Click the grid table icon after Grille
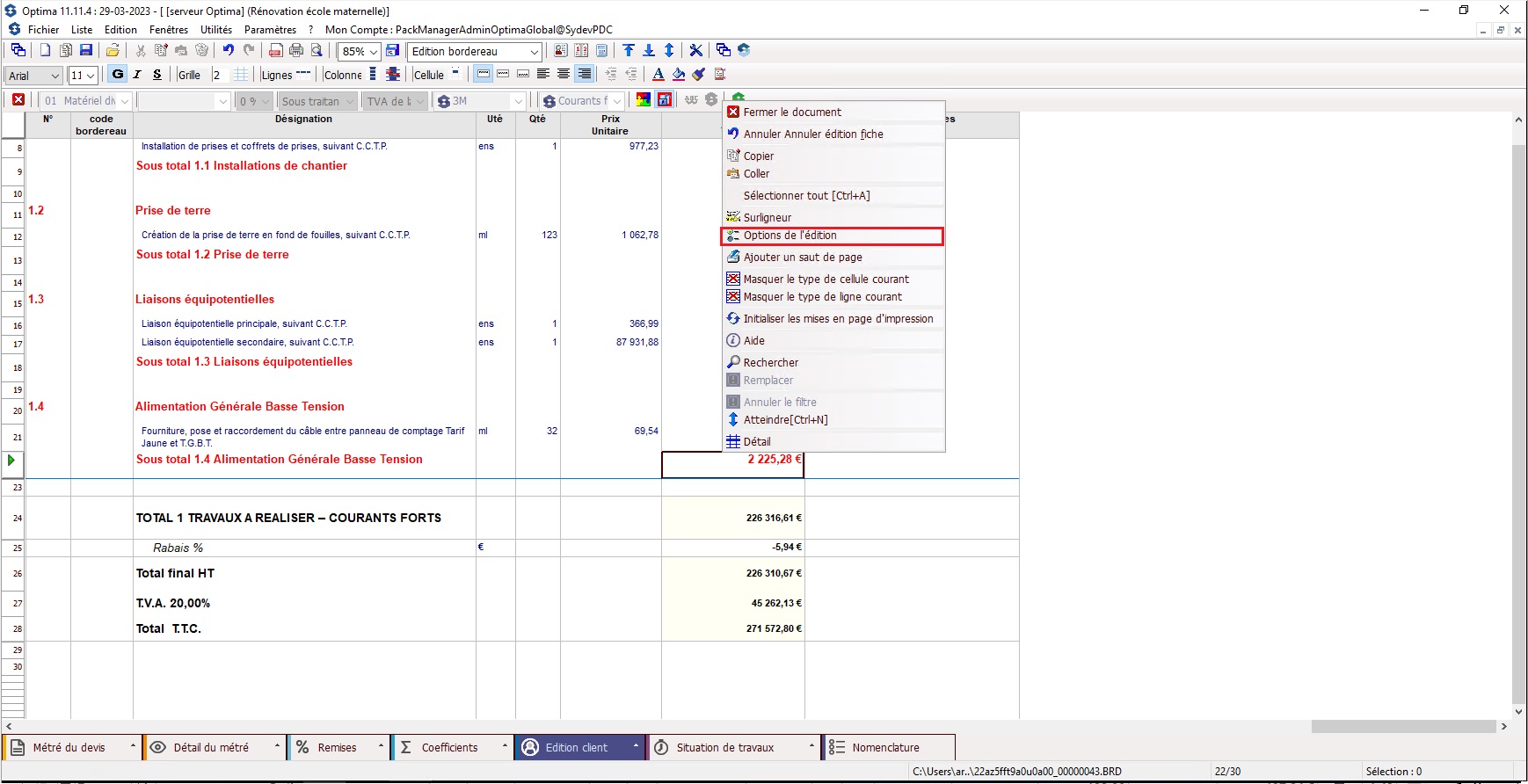This screenshot has width=1528, height=784. [241, 75]
